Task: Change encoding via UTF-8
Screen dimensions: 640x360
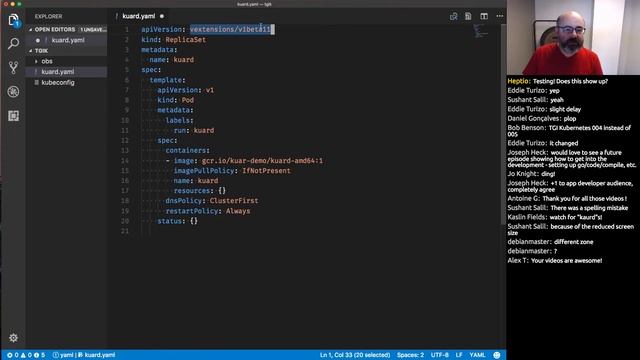Action: pyautogui.click(x=440, y=355)
